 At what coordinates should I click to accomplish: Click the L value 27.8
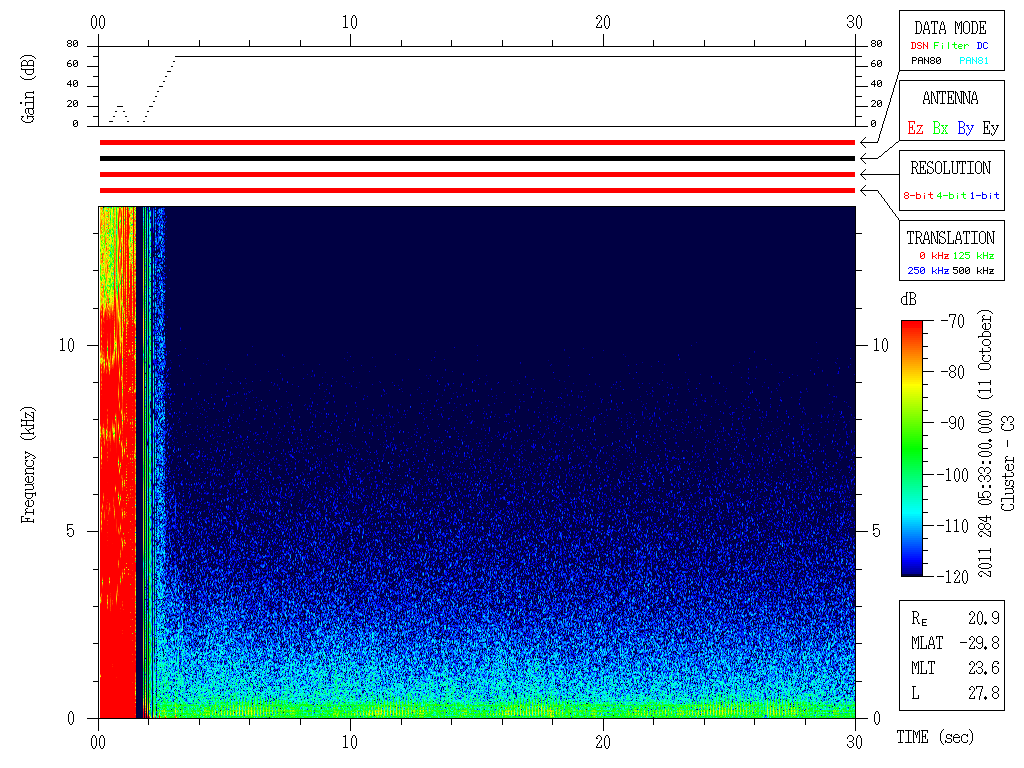(984, 693)
